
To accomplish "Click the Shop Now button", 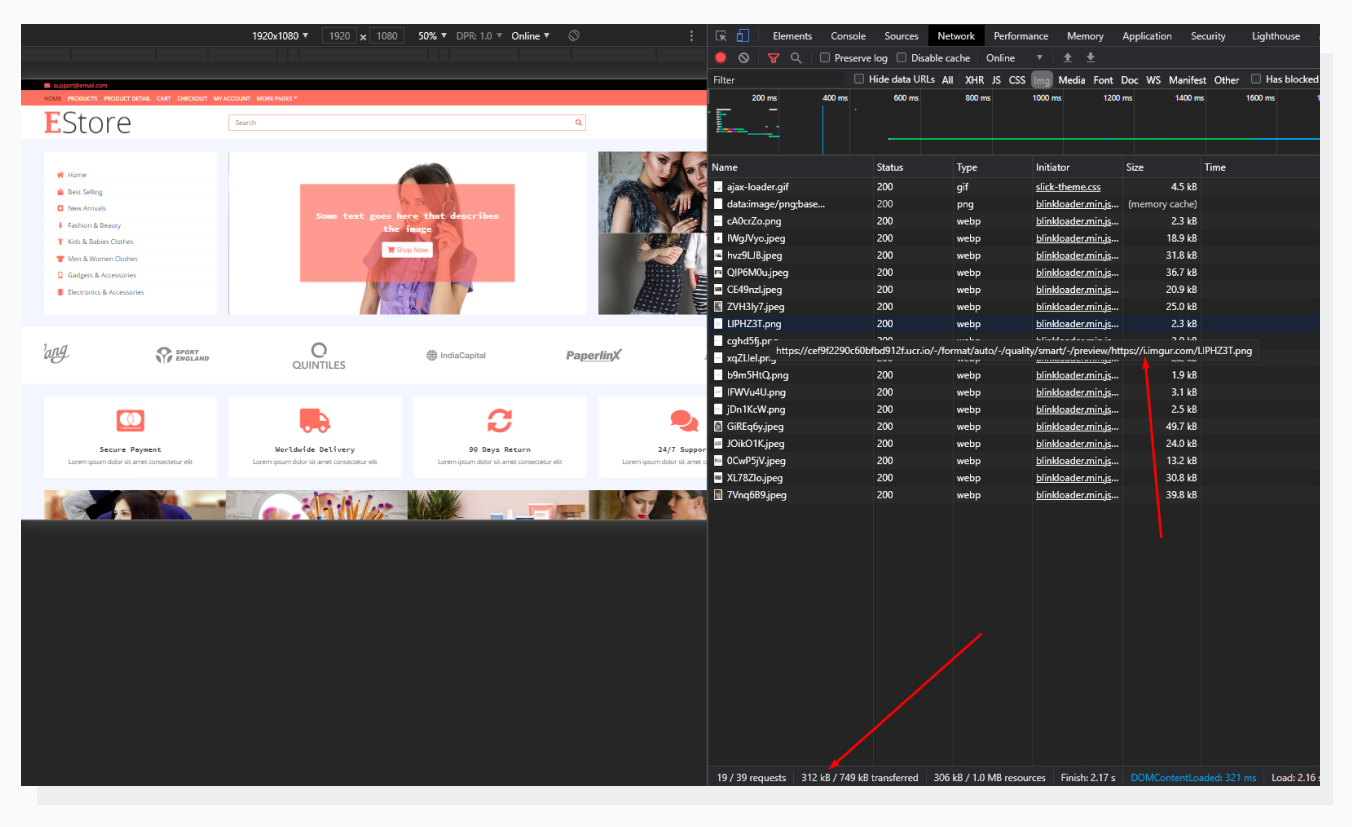I will point(407,250).
